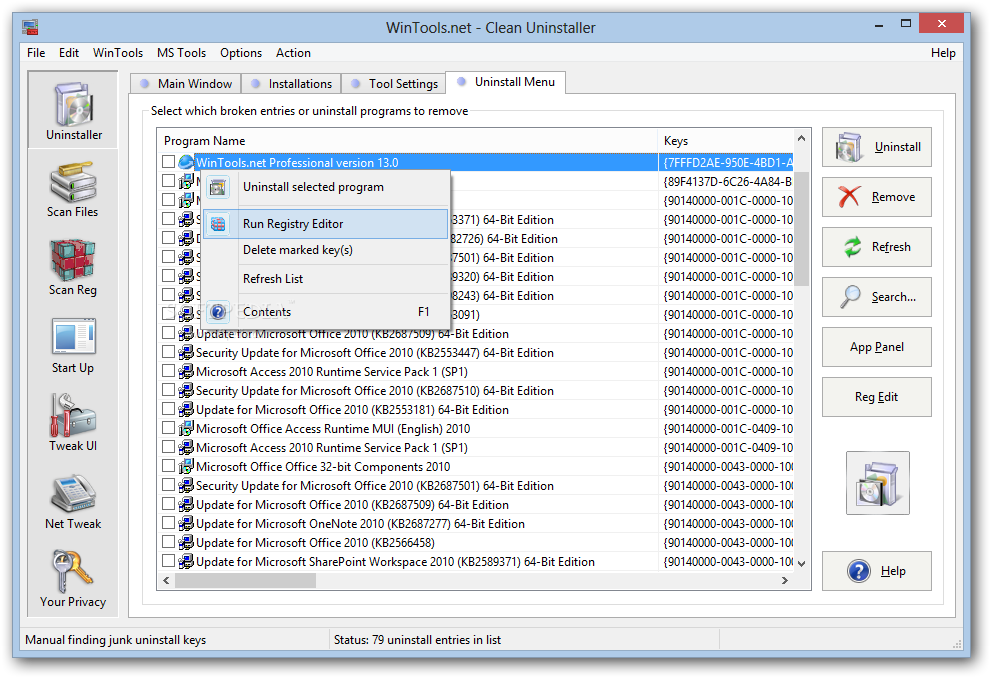Click the App Panel button
This screenshot has height=678, width=991.
pyautogui.click(x=877, y=347)
